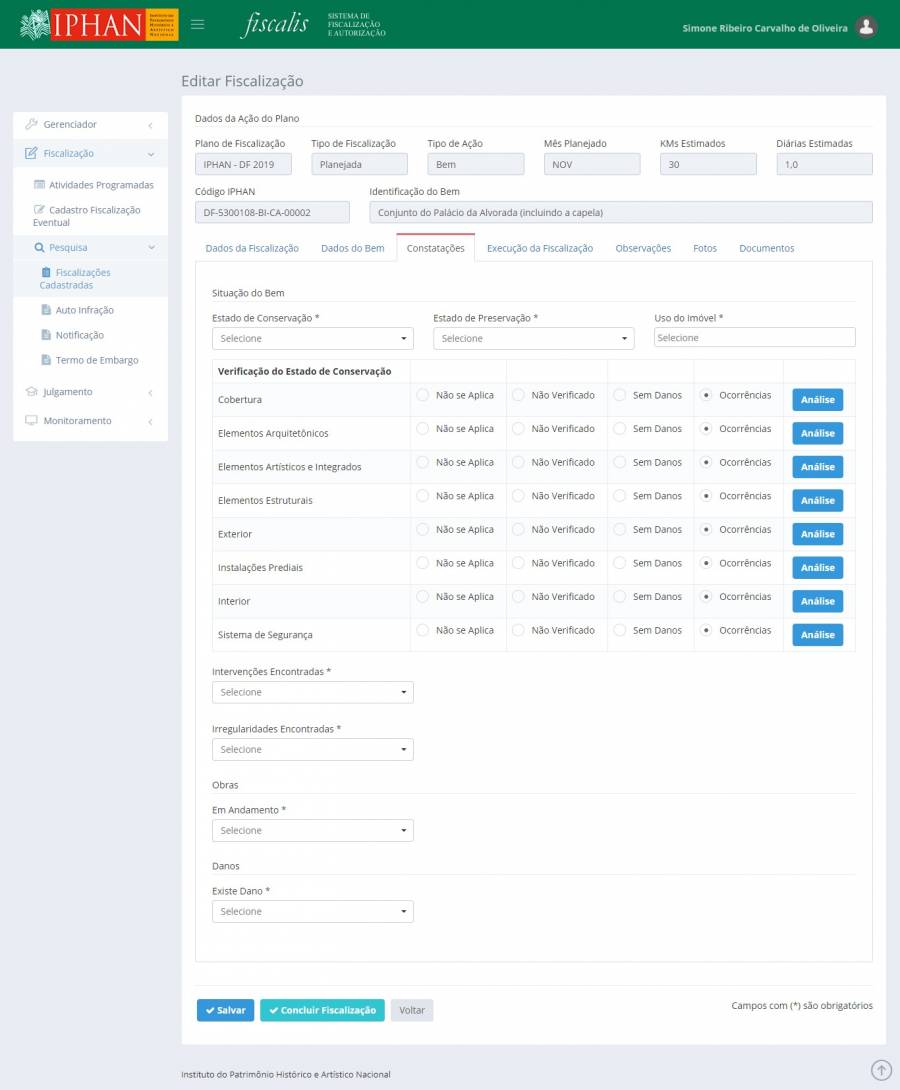The image size is (900, 1090).
Task: Click the hamburger menu icon in header
Action: pos(198,25)
